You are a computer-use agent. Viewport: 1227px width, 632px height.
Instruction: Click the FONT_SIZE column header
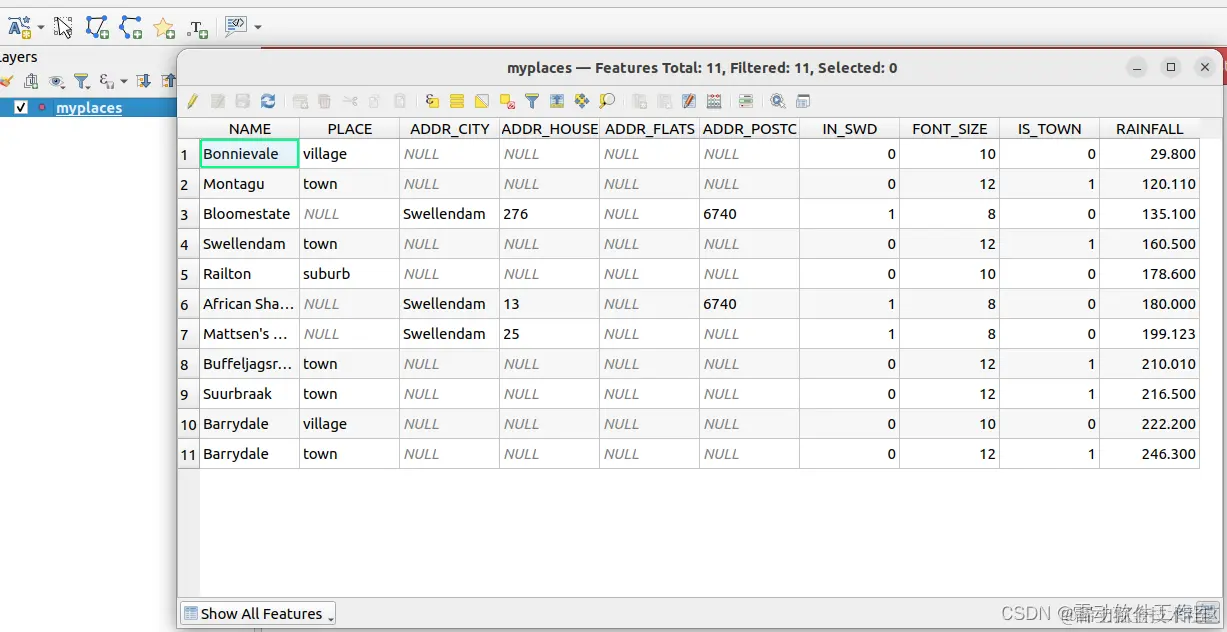[950, 128]
